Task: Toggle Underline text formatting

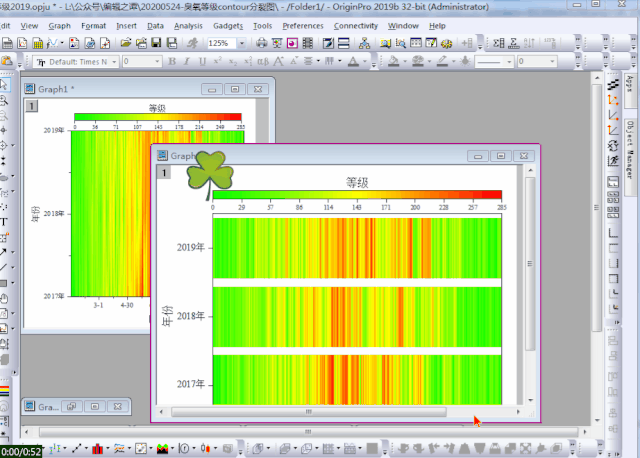Action: [202, 62]
